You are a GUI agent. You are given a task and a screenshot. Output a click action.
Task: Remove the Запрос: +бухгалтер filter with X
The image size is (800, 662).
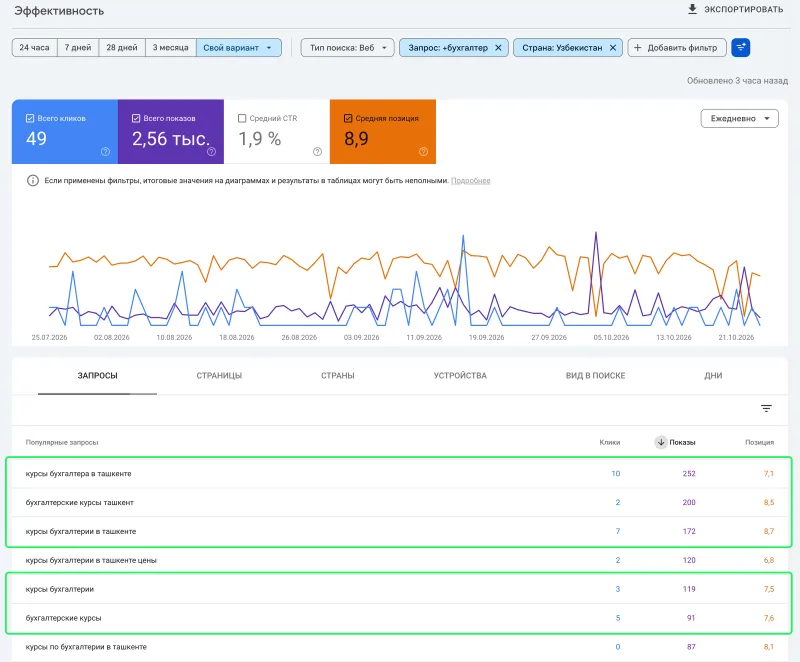[x=498, y=47]
